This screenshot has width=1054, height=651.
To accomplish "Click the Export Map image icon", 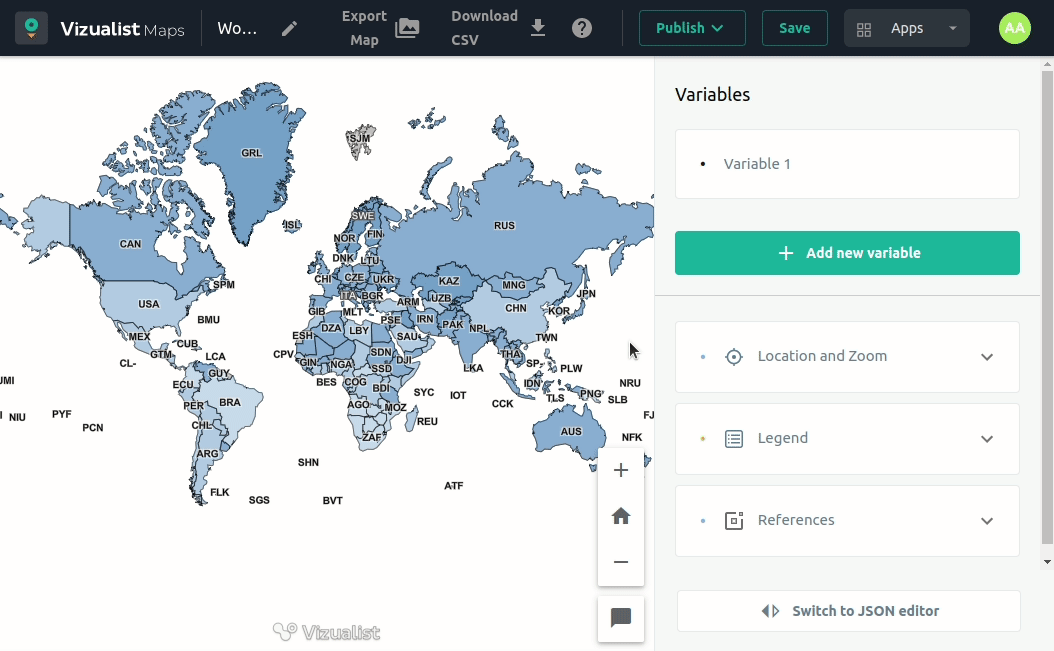I will tap(407, 28).
